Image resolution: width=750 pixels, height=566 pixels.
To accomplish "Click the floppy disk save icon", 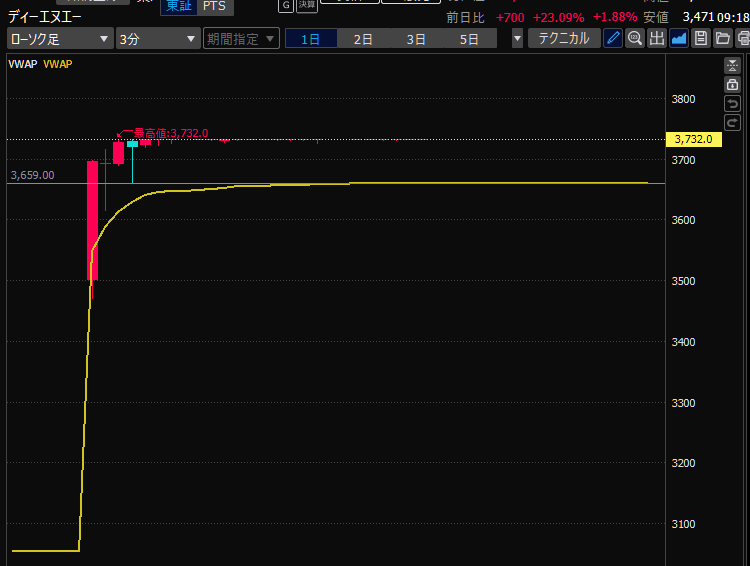I will [x=701, y=39].
